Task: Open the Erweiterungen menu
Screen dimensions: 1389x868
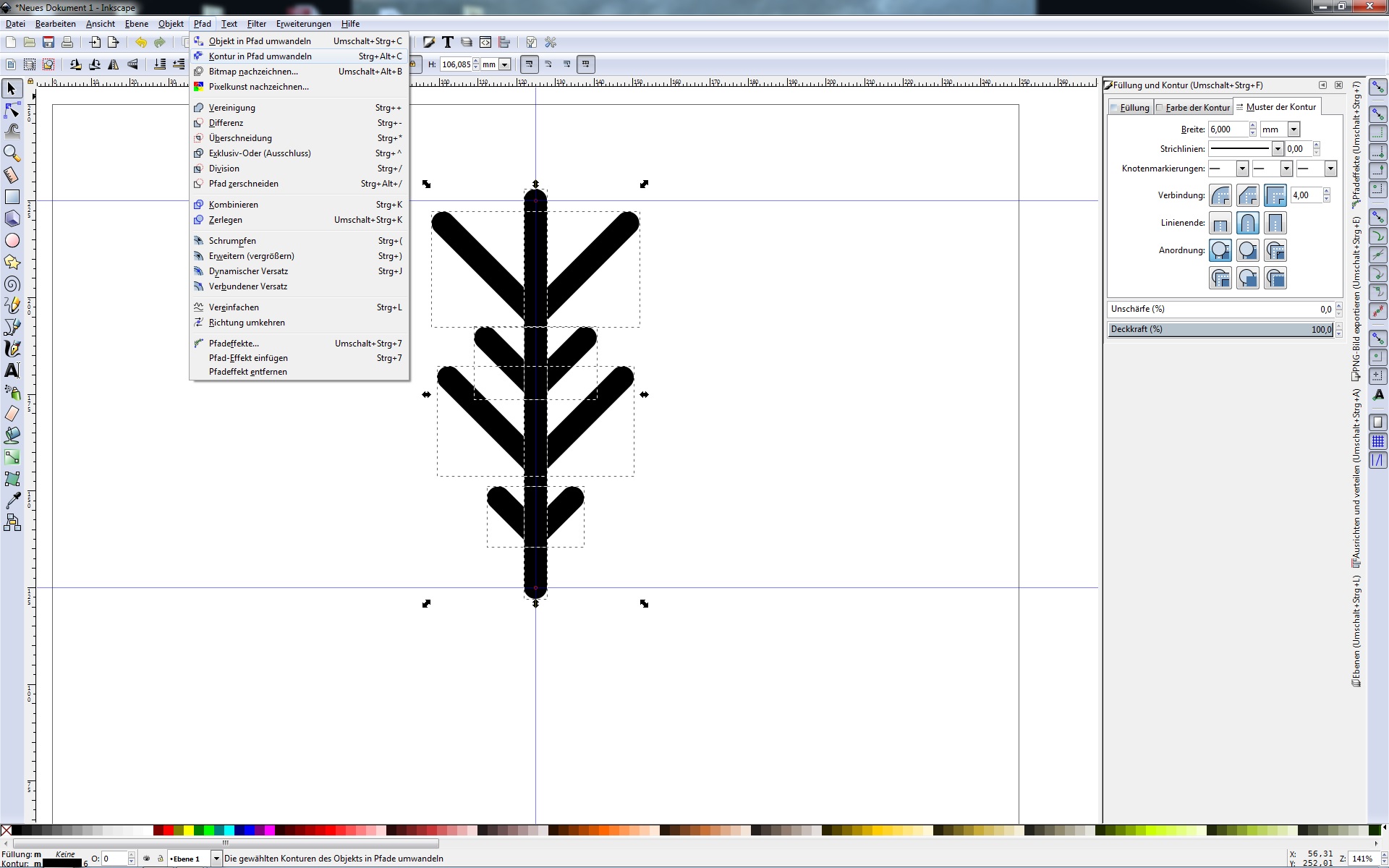Action: pyautogui.click(x=303, y=24)
